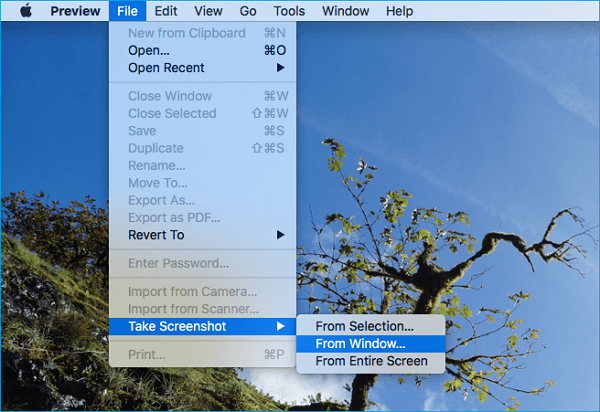Screen dimensions: 600x412
Task: Choose Import from Camera…
Action: click(x=202, y=291)
